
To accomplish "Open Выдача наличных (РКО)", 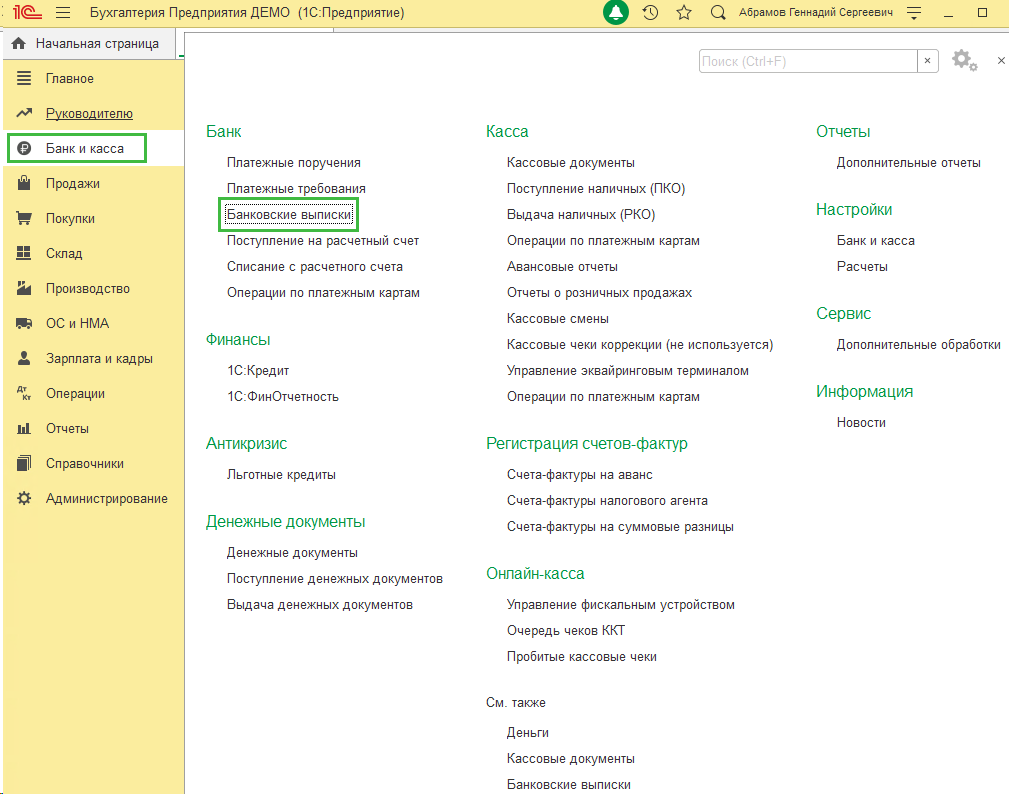I will 581,214.
